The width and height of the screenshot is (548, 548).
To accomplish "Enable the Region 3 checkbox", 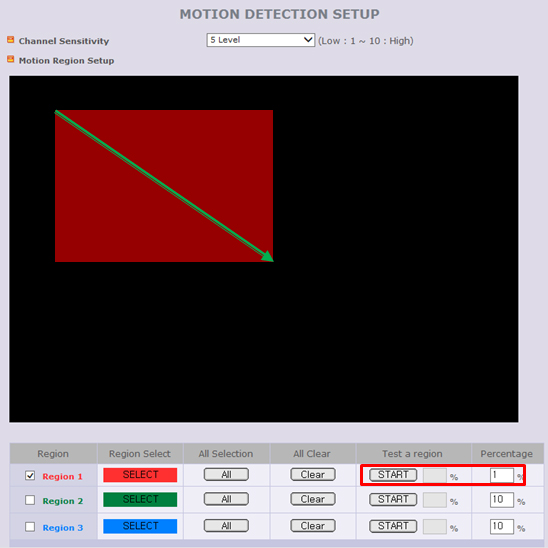I will tap(30, 526).
